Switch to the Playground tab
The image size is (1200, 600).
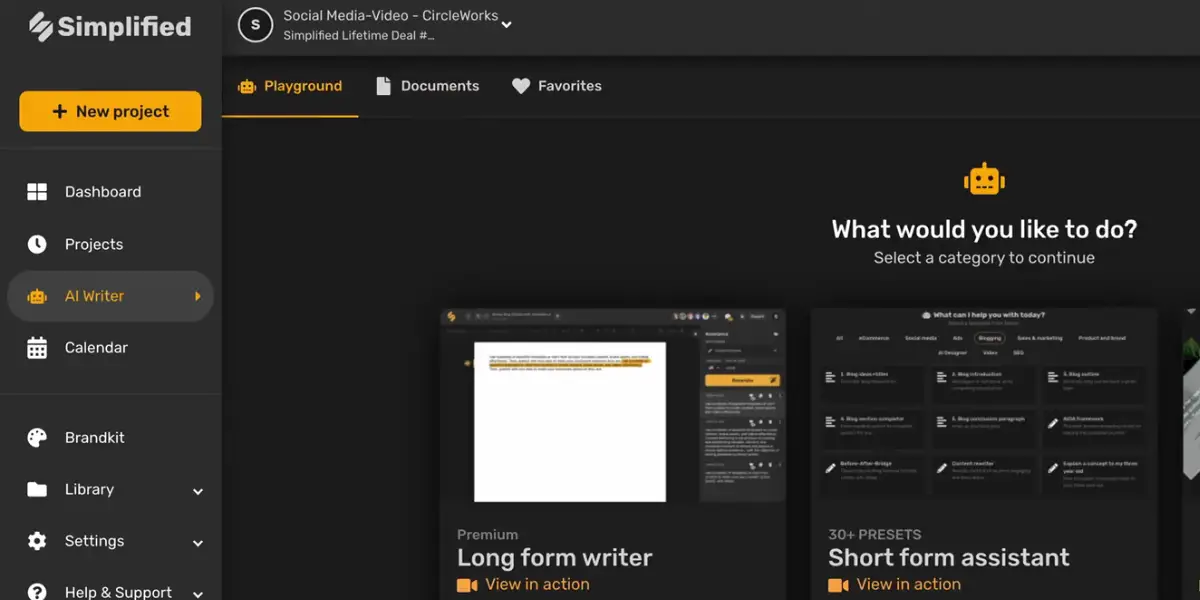click(290, 86)
